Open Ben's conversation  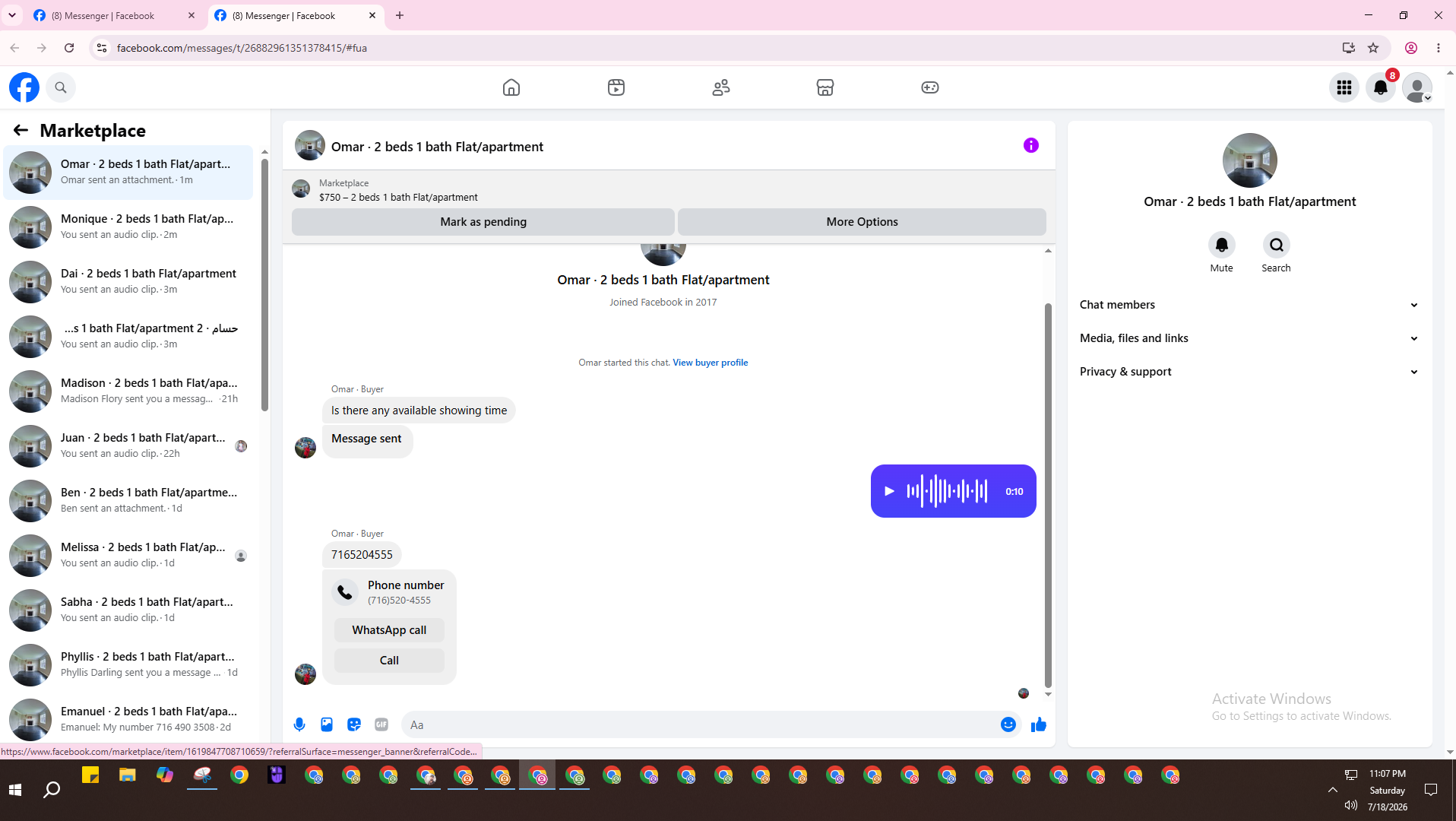(x=128, y=501)
